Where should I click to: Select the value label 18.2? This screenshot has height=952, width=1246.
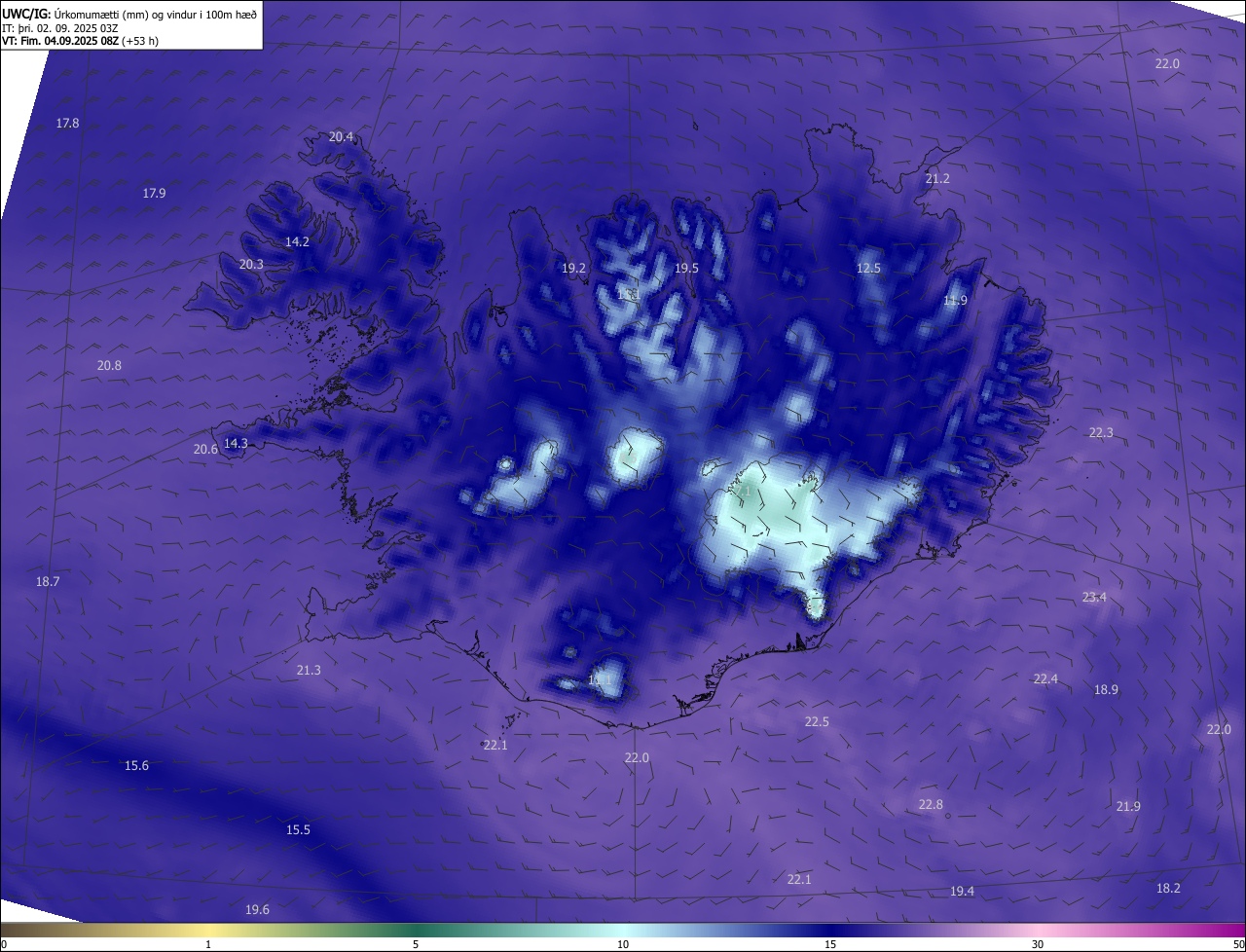pos(1168,889)
